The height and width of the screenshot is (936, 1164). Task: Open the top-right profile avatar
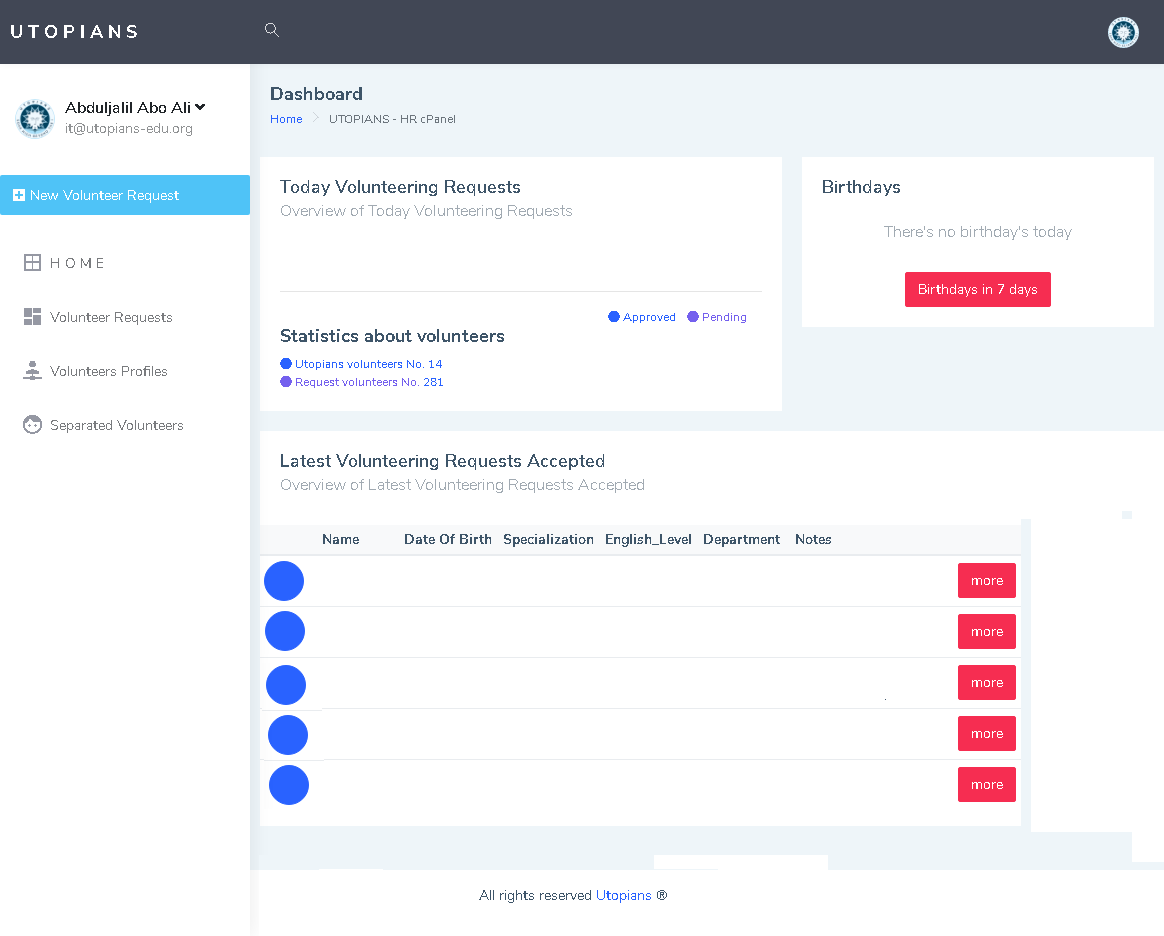[x=1123, y=32]
